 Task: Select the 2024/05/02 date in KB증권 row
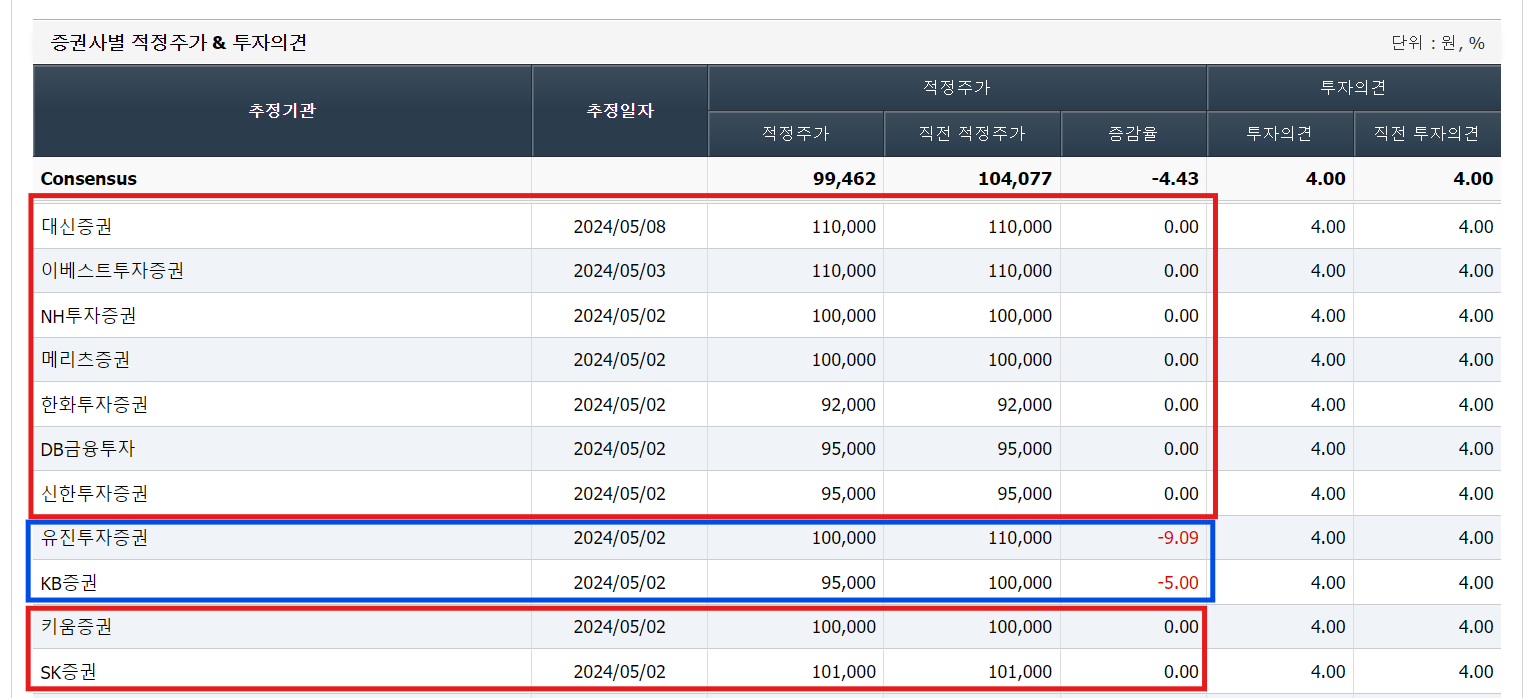(620, 583)
